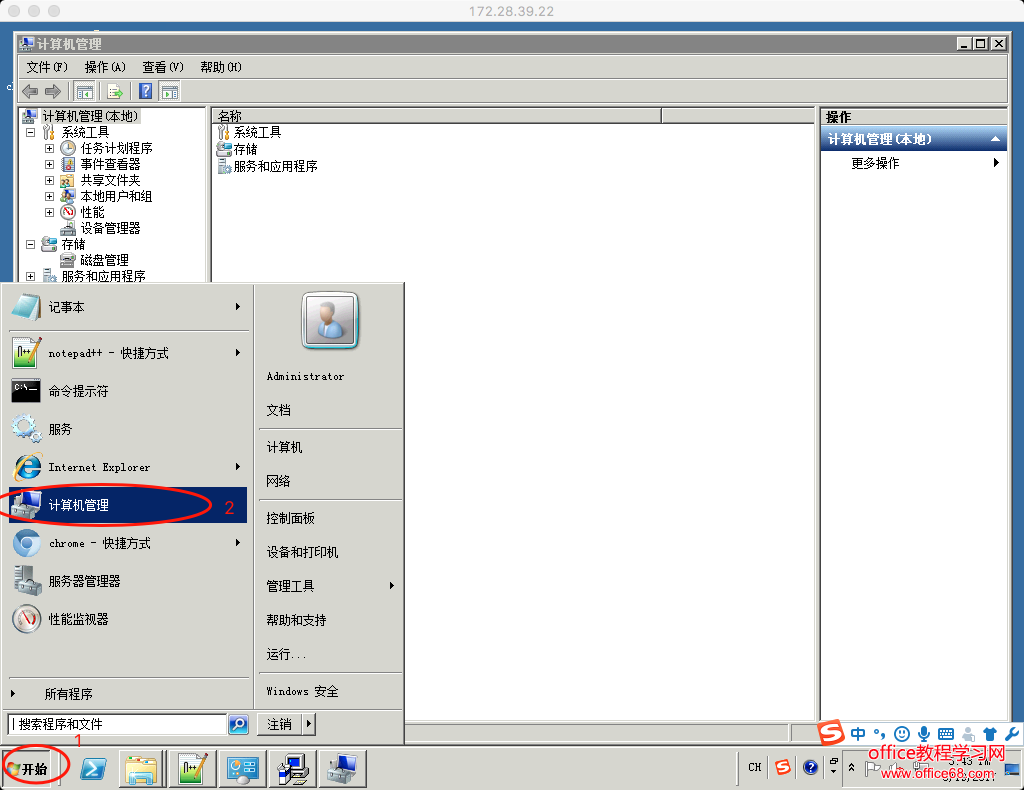Screen dimensions: 1024x790
Task: Open the 操作(A) menu
Action: click(x=105, y=67)
